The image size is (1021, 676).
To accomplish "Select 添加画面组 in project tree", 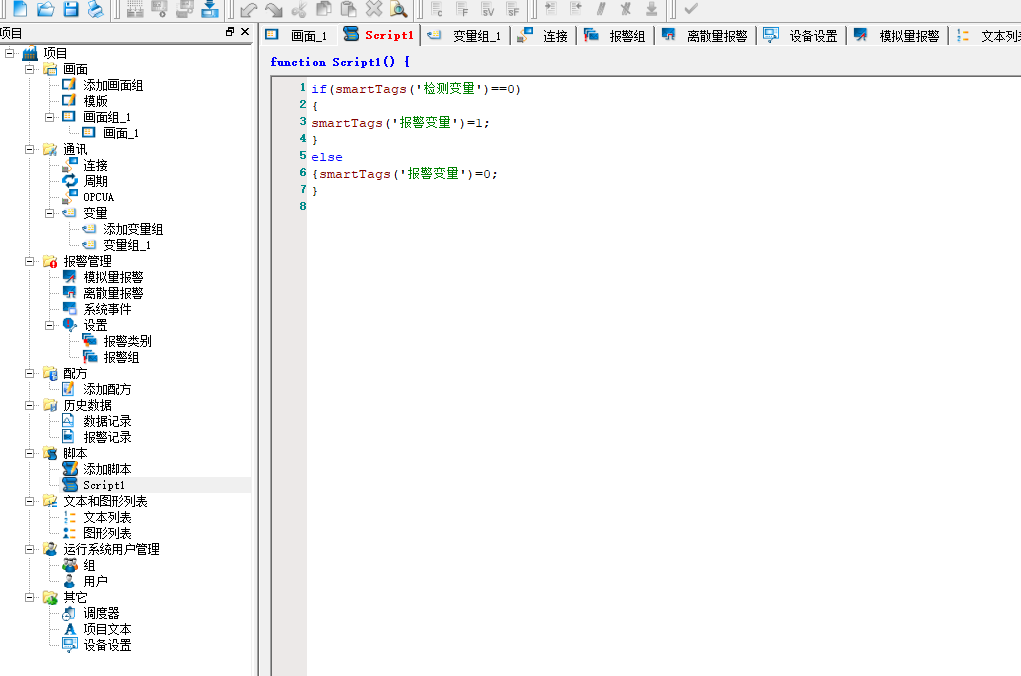I will (x=113, y=85).
